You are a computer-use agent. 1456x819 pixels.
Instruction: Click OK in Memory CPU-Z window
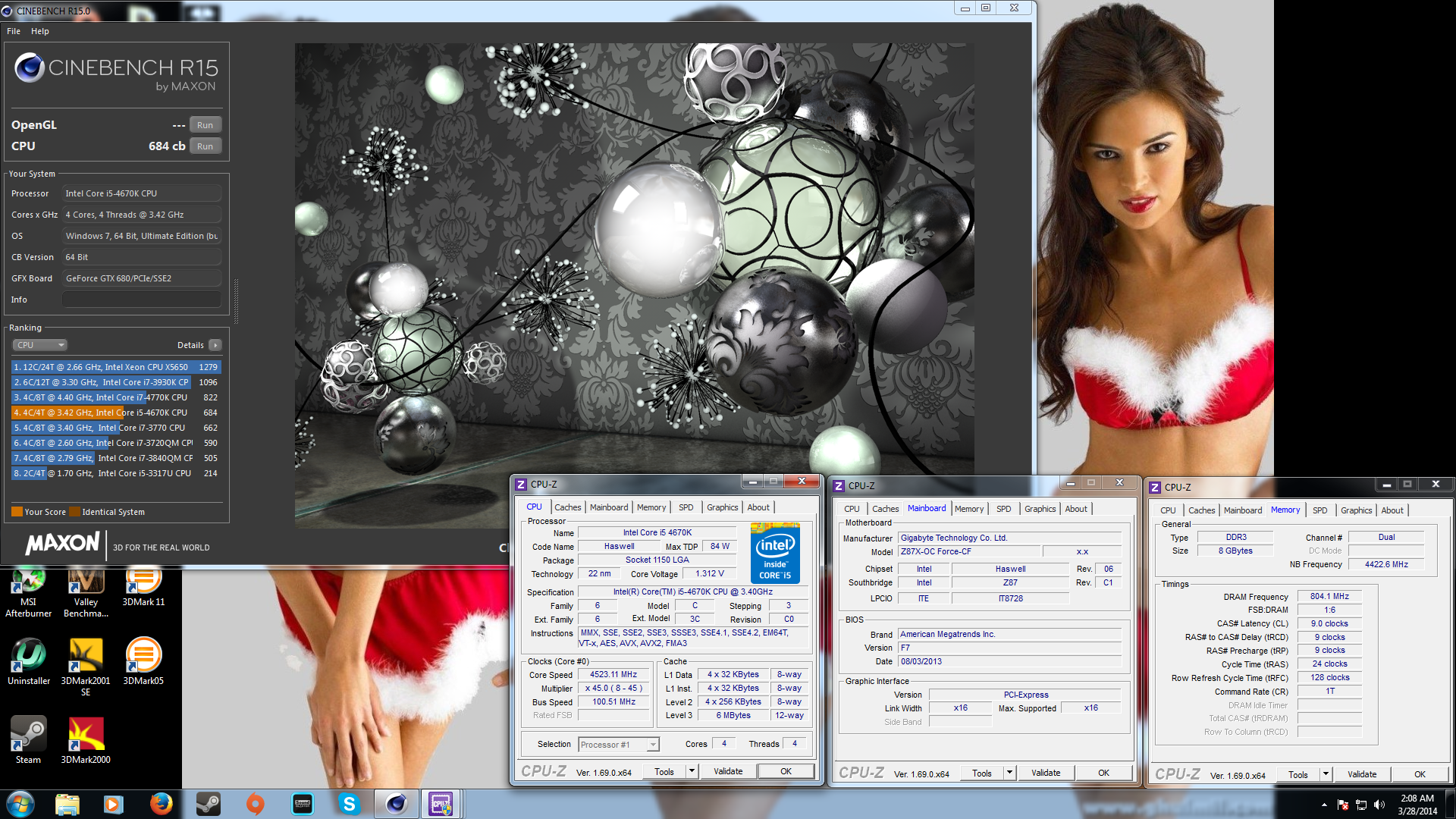(x=1420, y=774)
